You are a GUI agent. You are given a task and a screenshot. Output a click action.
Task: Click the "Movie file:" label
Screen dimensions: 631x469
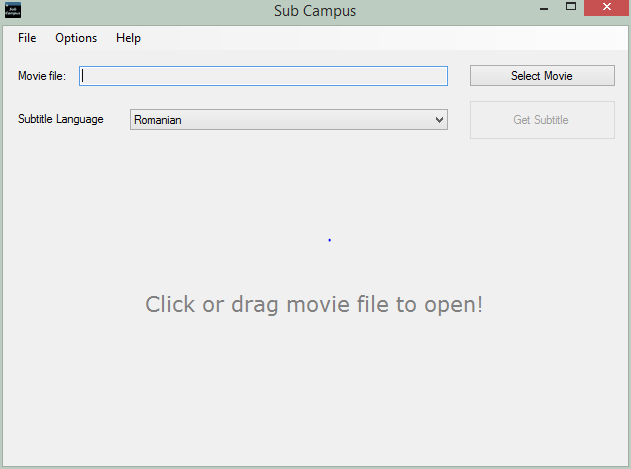click(x=42, y=76)
